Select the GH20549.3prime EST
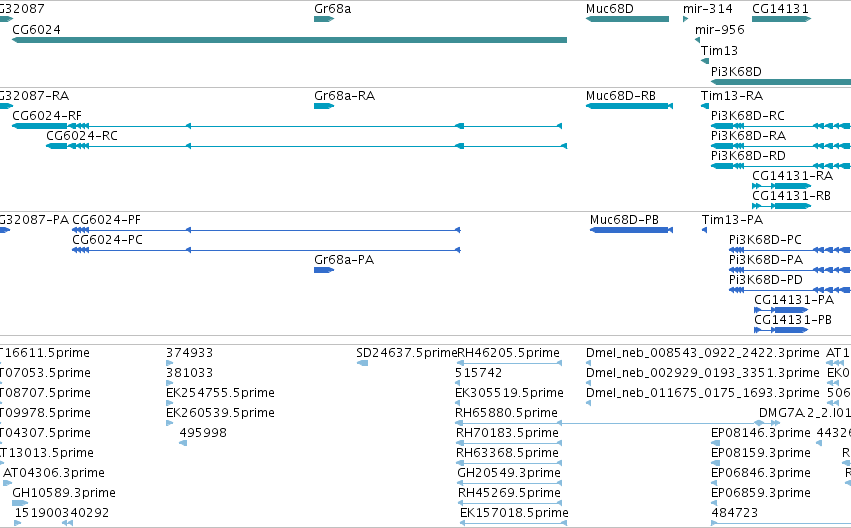The height and width of the screenshot is (528, 851). [x=509, y=473]
